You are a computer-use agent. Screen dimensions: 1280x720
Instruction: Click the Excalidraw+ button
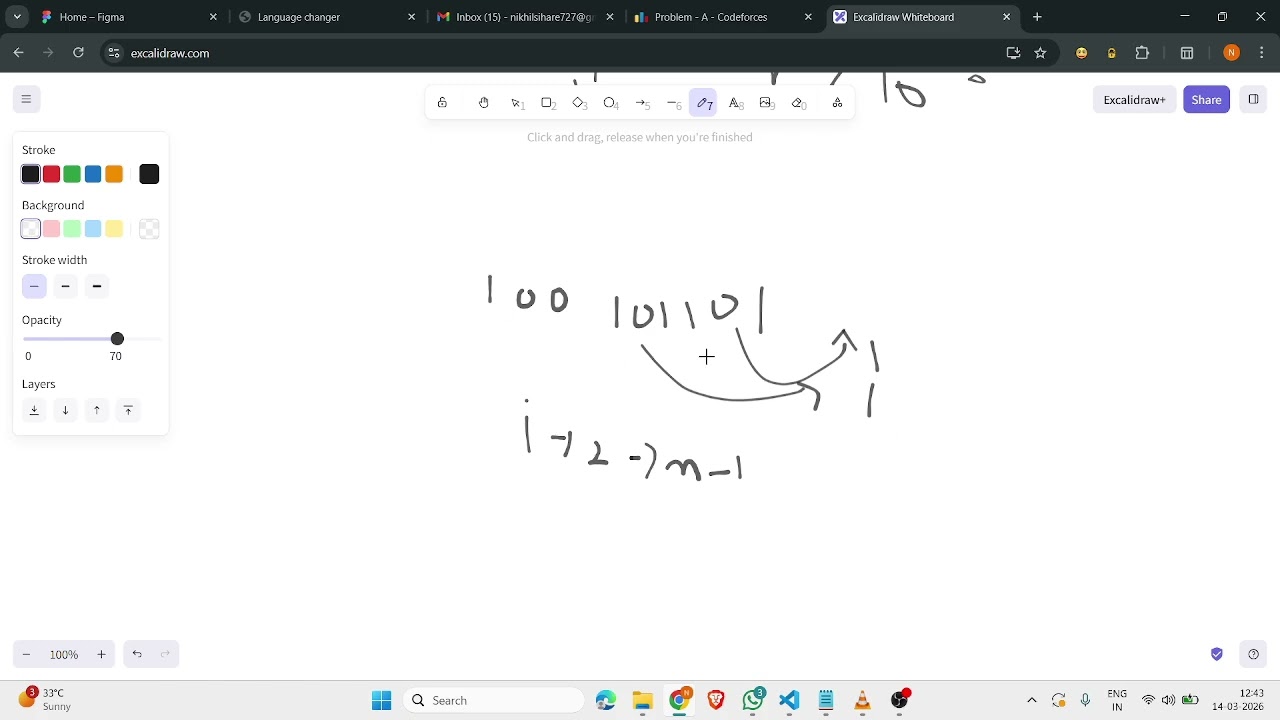[1134, 99]
